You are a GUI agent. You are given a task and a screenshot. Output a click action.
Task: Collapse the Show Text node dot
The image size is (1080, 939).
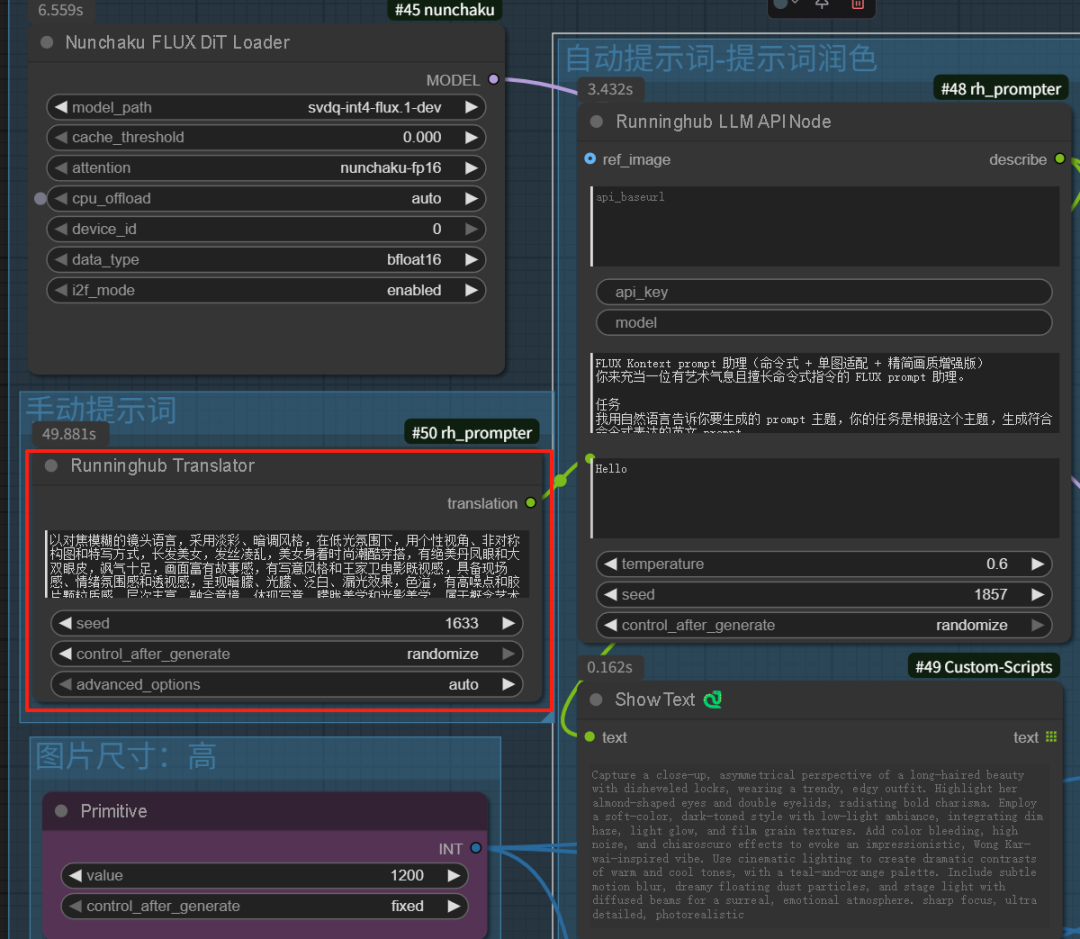[x=596, y=700]
